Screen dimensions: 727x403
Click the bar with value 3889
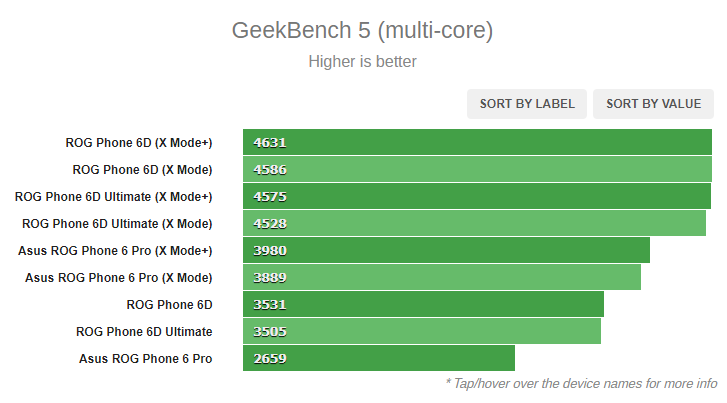441,278
